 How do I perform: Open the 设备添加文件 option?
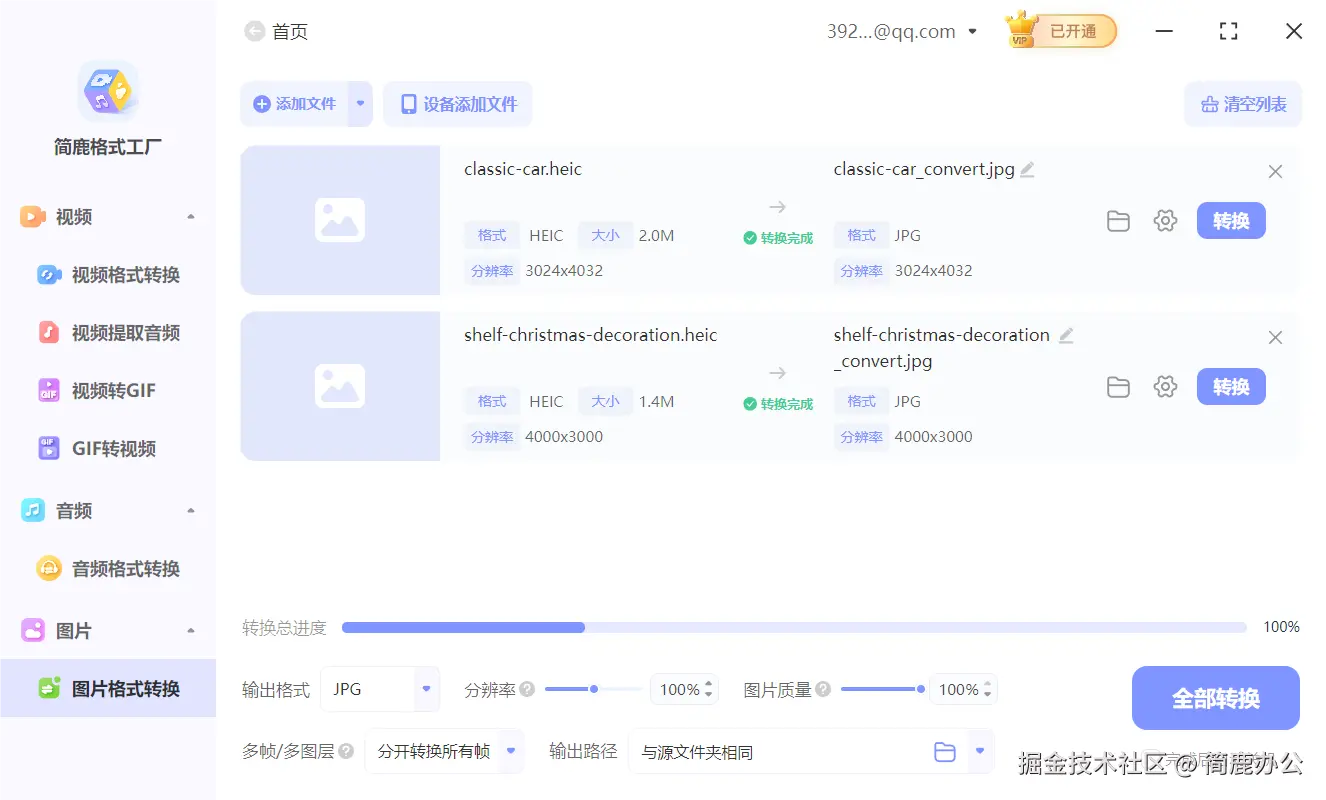[x=457, y=103]
